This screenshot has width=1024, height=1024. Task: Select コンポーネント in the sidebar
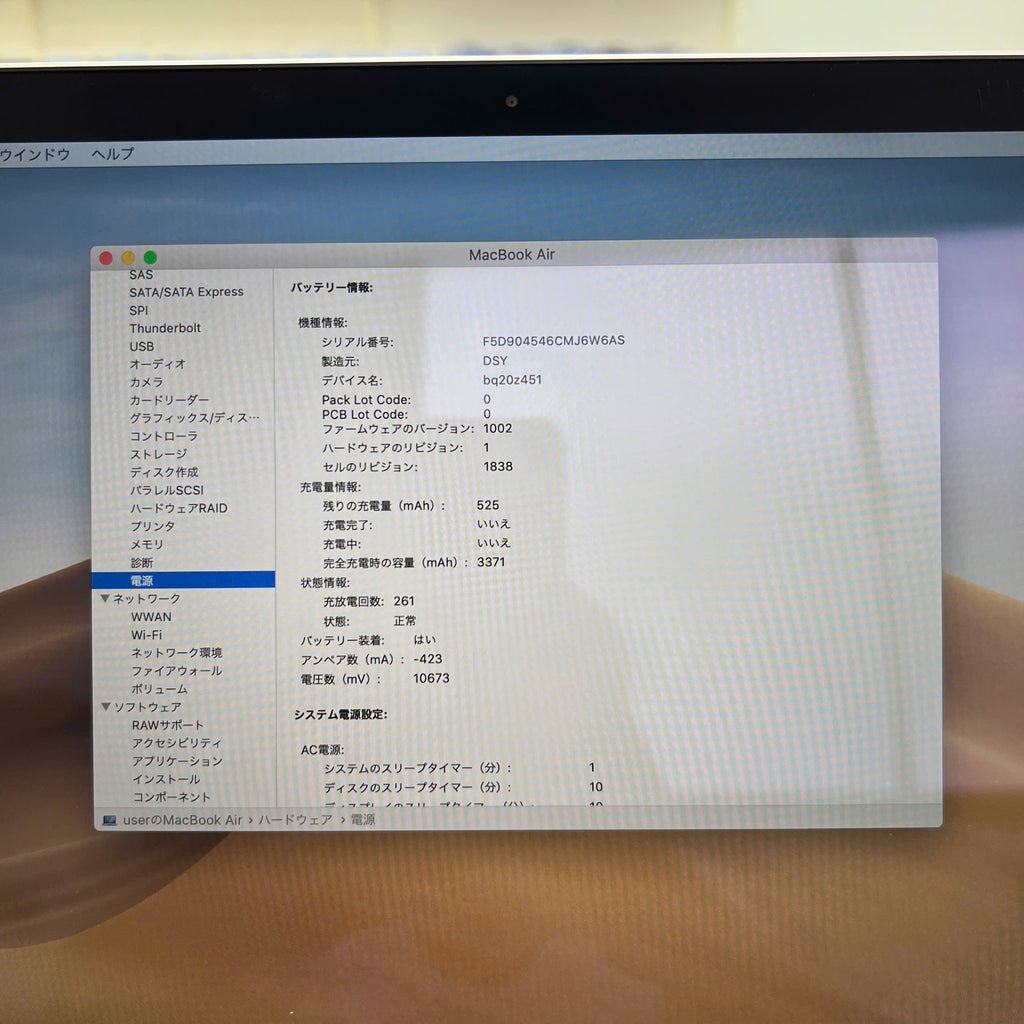pos(171,797)
